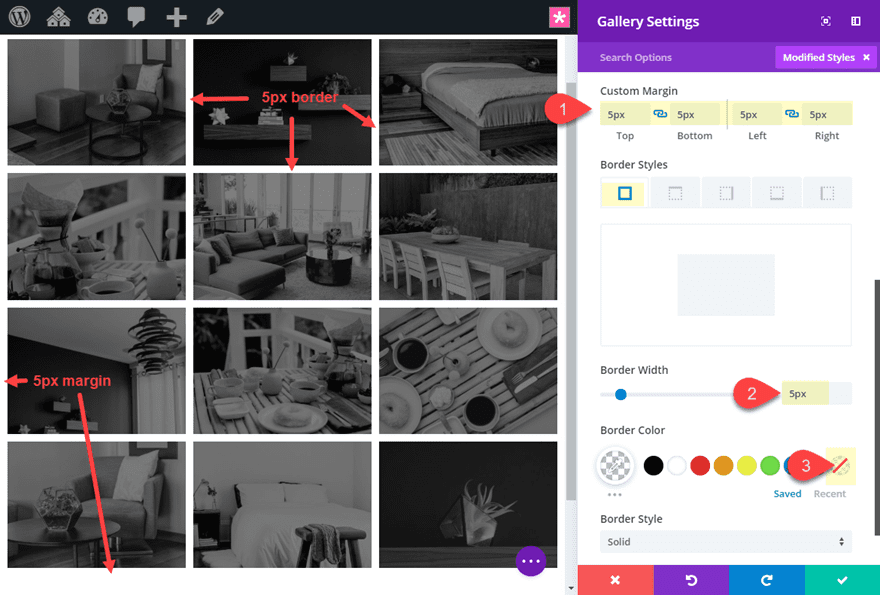Expand the gallery options with purple ellipsis button
The width and height of the screenshot is (880, 595).
(531, 561)
